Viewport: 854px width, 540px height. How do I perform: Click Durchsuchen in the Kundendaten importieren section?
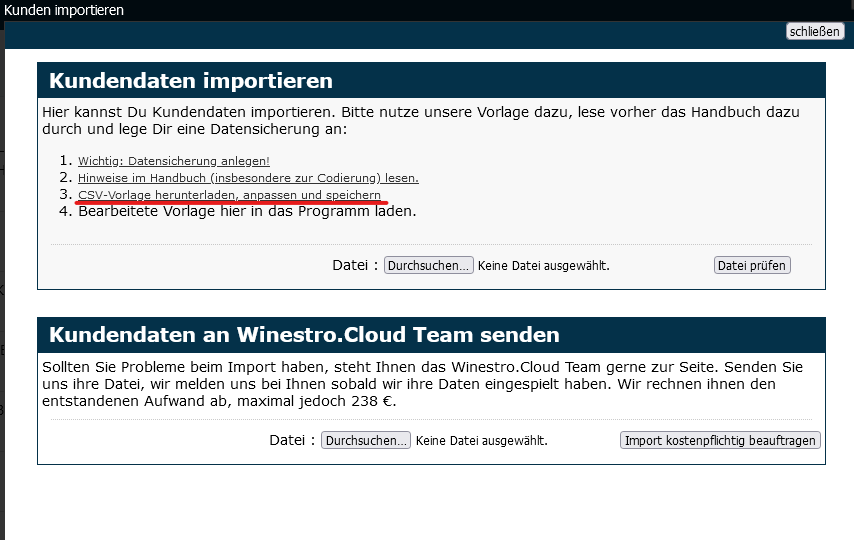(429, 265)
